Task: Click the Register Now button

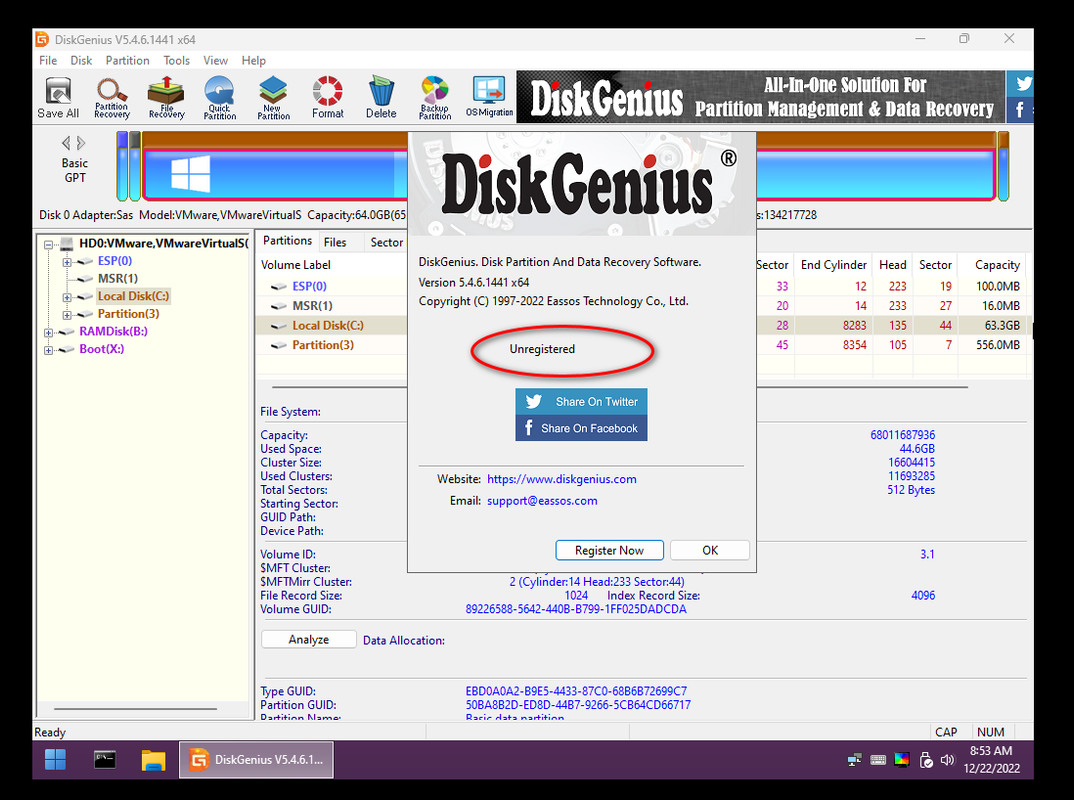Action: tap(610, 551)
